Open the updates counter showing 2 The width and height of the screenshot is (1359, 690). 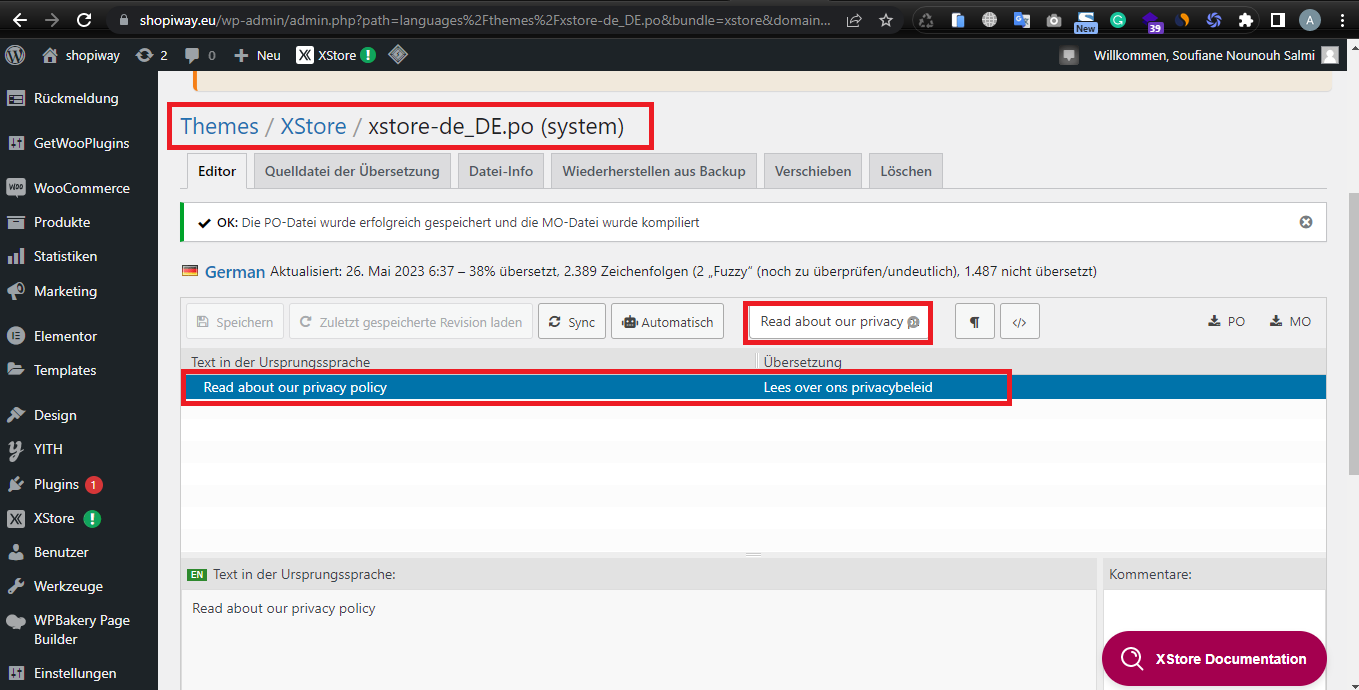coord(152,55)
